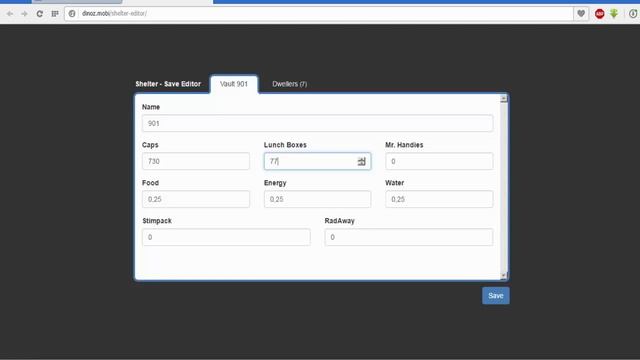Click the RadAway input field
Viewport: 640px width, 360px height.
(x=409, y=237)
